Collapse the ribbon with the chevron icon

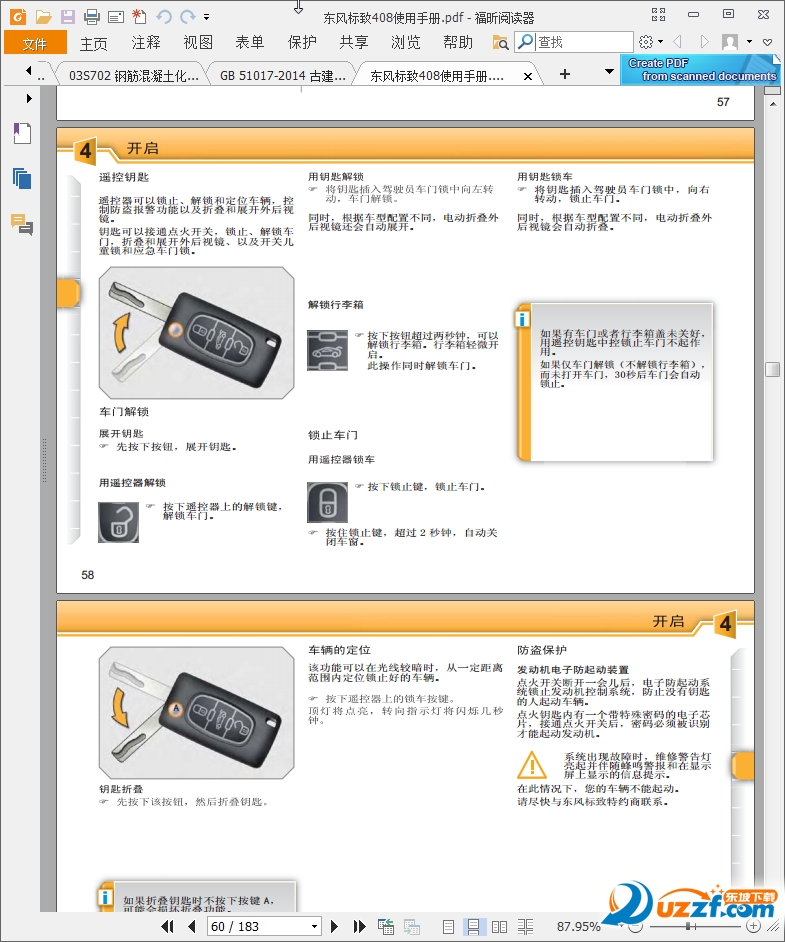tap(768, 42)
